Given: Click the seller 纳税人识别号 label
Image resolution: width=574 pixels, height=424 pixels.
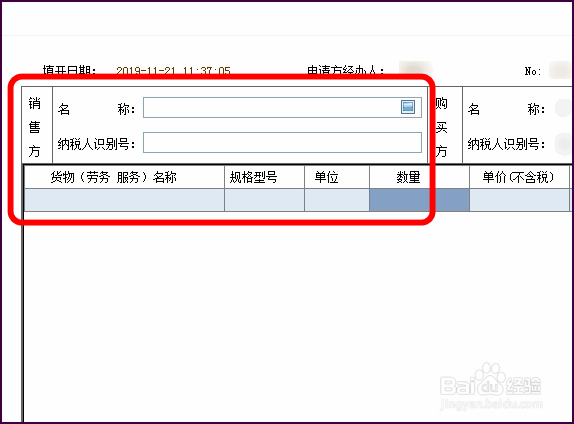Looking at the screenshot, I should (x=96, y=144).
